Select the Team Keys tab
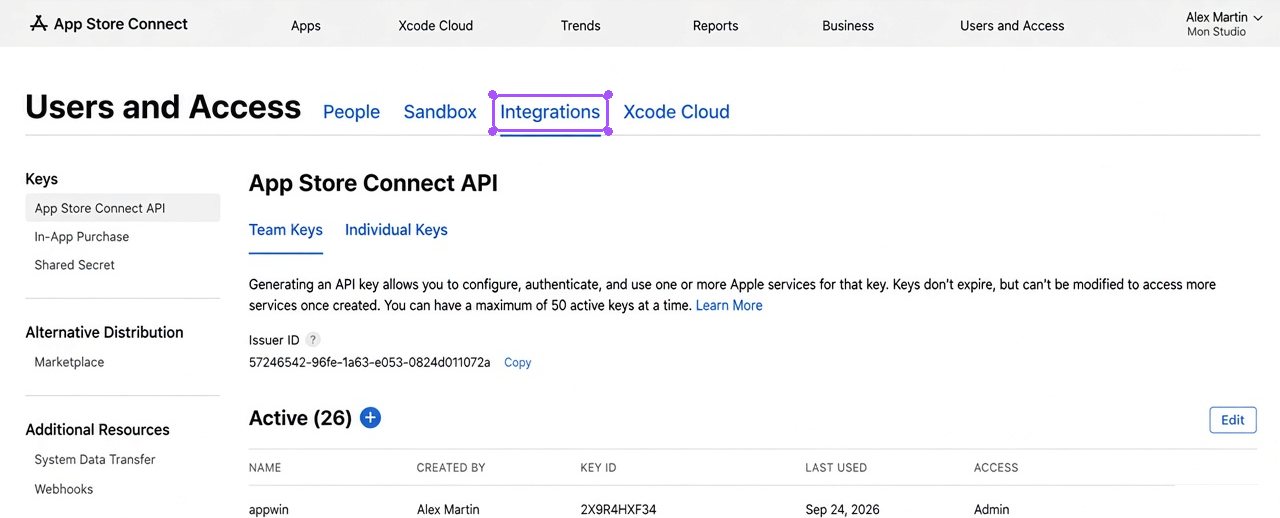The image size is (1280, 518). 286,230
